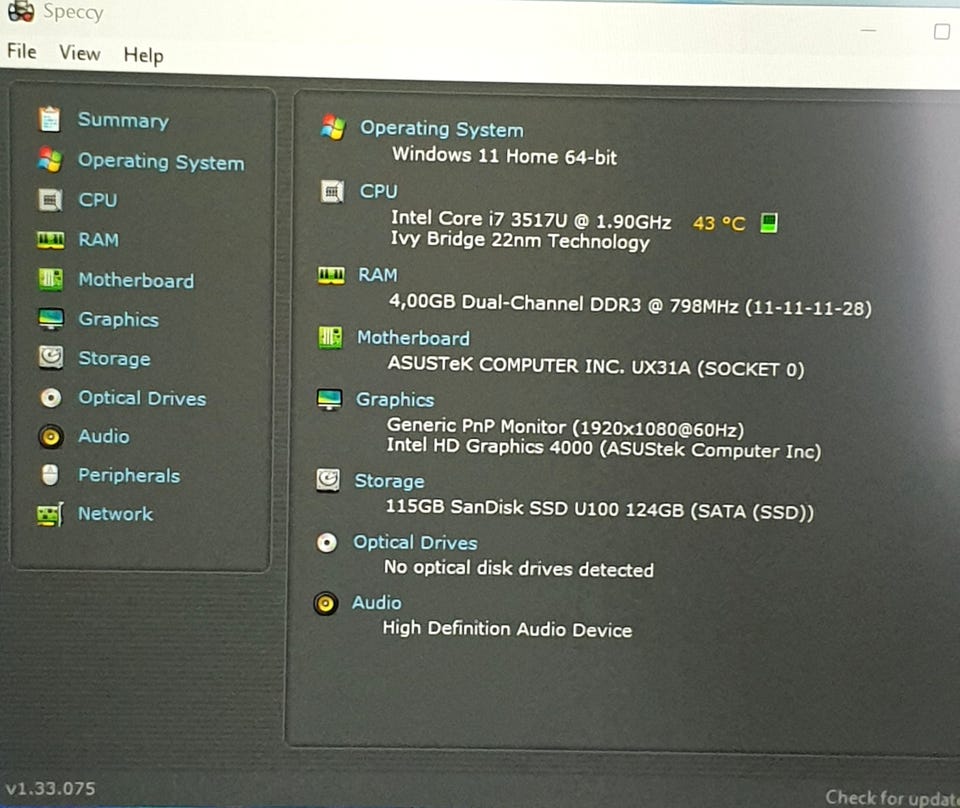Viewport: 960px width, 808px height.
Task: Click the Motherboard icon in sidebar
Action: click(50, 280)
